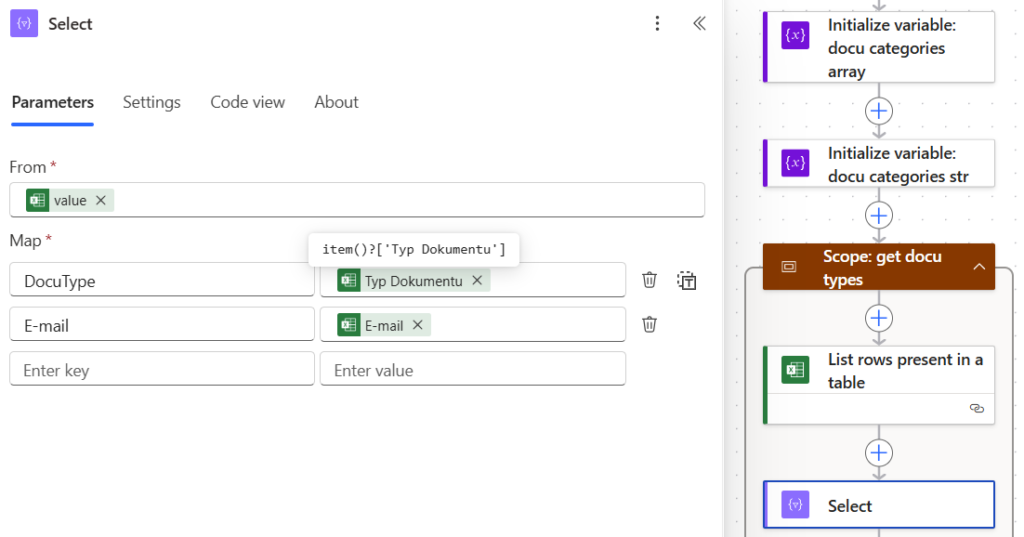Image resolution: width=1024 pixels, height=537 pixels.
Task: Switch Map to text mode icon
Action: point(686,280)
